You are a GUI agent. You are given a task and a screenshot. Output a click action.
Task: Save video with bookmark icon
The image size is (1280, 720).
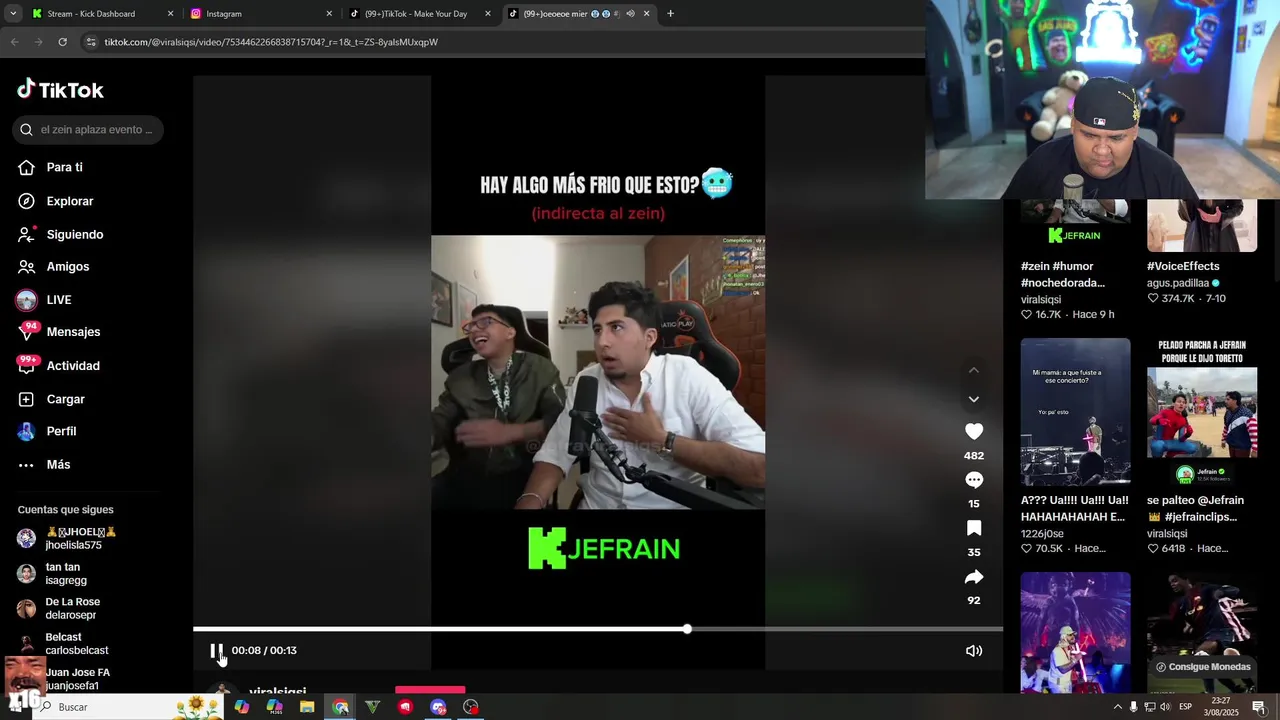tap(974, 528)
